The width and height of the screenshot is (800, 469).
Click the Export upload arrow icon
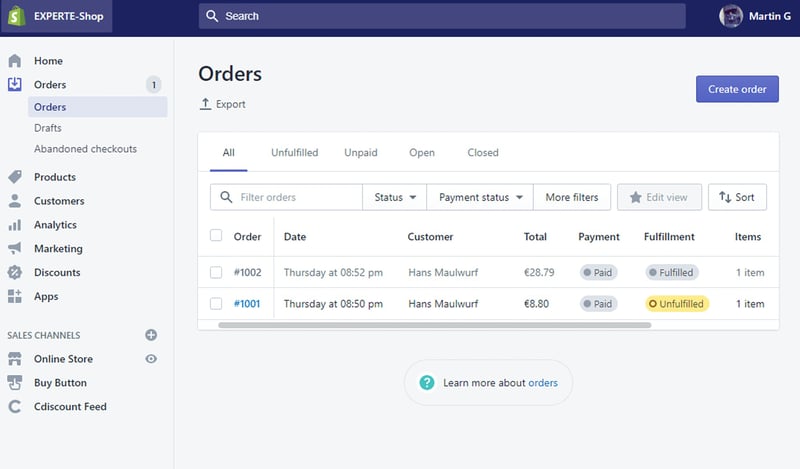(x=205, y=104)
